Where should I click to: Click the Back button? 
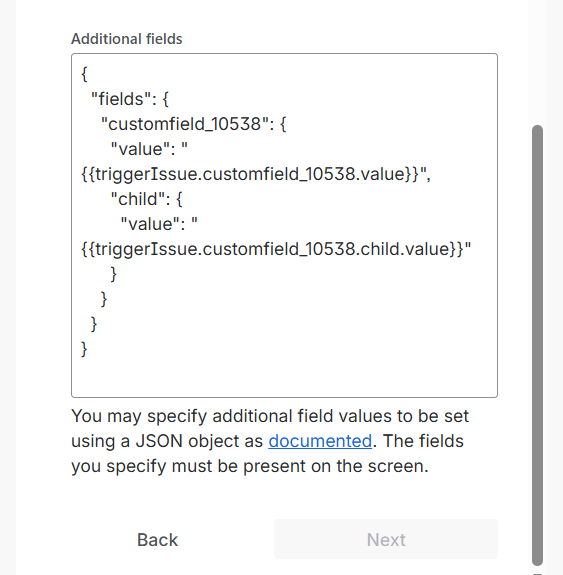click(x=157, y=540)
